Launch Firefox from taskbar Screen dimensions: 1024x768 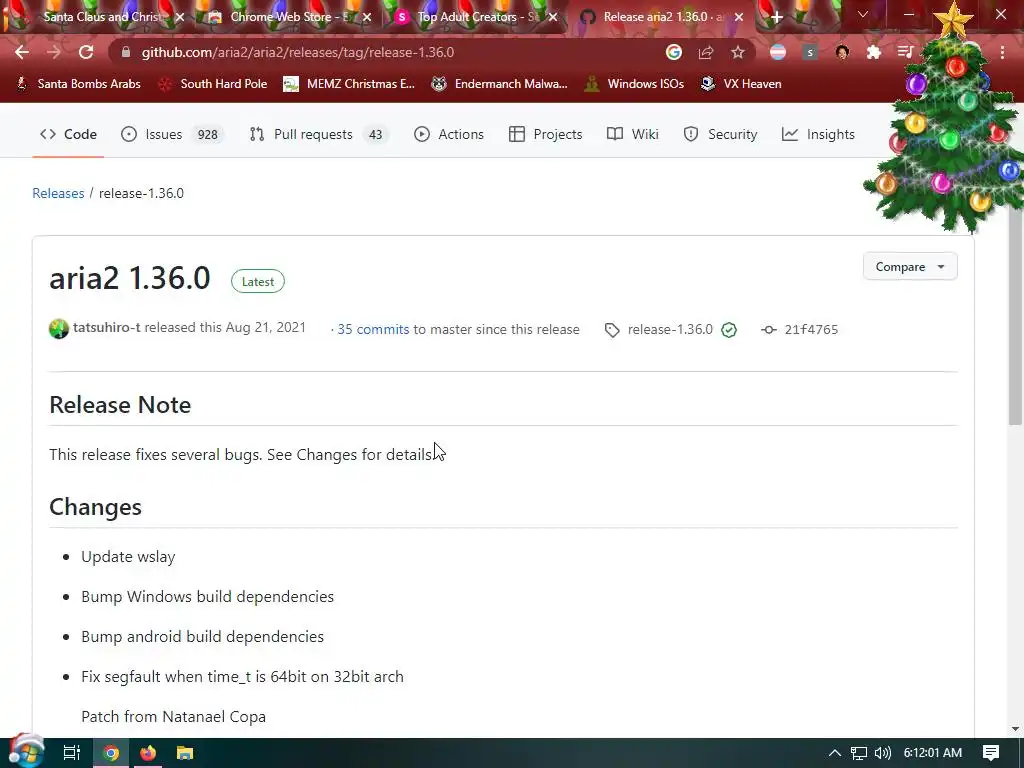coord(148,753)
